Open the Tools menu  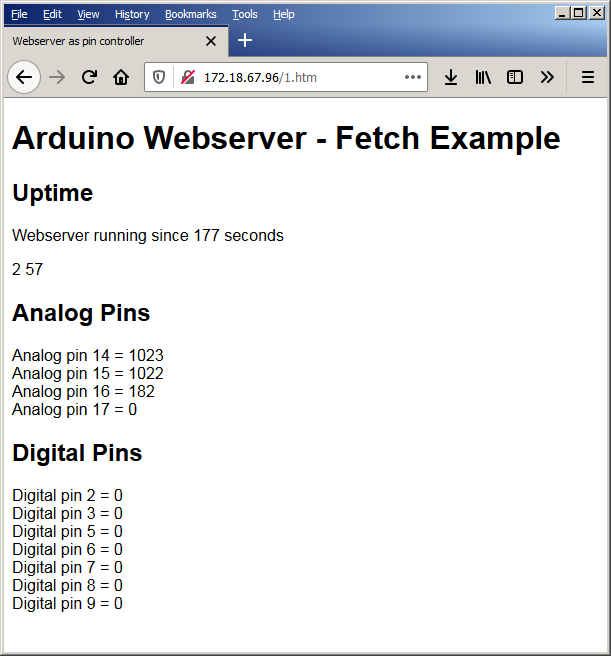244,14
